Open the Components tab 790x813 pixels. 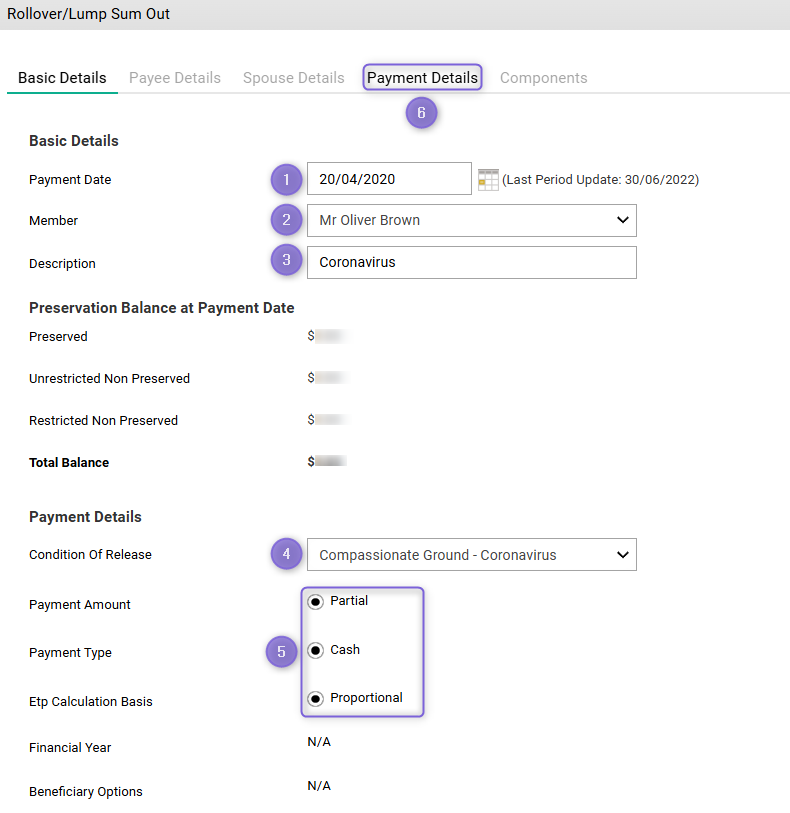tap(543, 78)
